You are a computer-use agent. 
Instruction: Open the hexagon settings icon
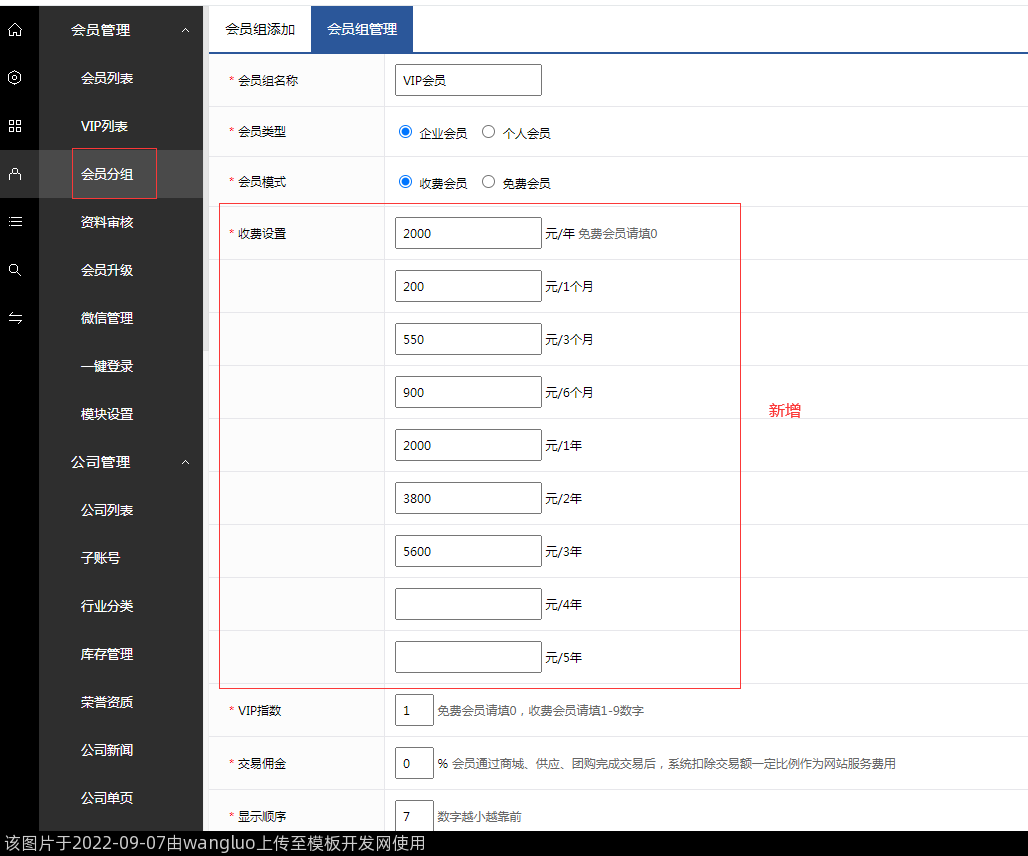tap(15, 78)
